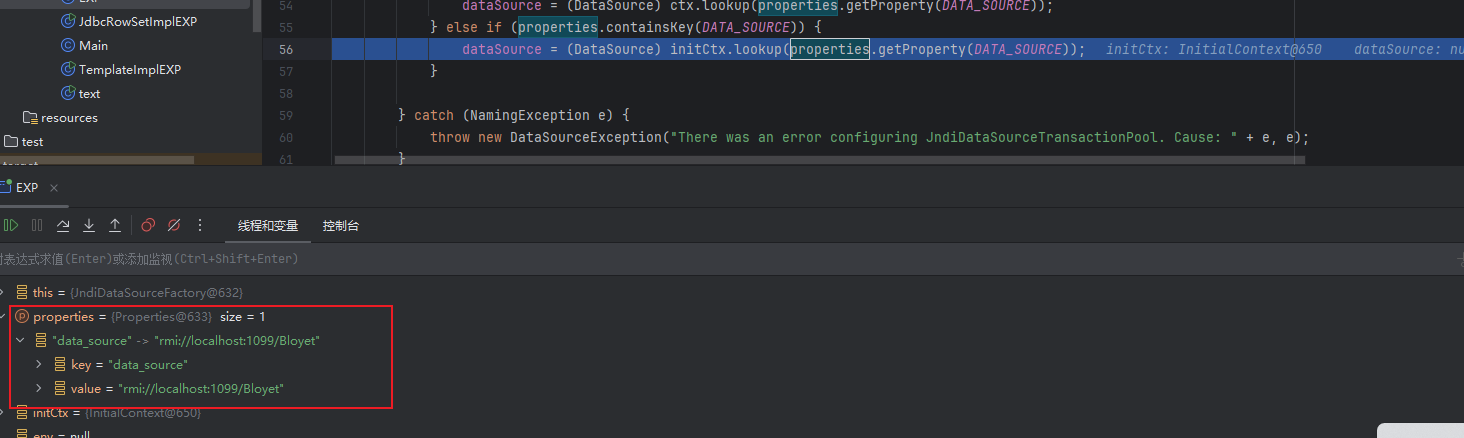The height and width of the screenshot is (438, 1464).
Task: Resume program with the green play icon
Action: point(11,226)
